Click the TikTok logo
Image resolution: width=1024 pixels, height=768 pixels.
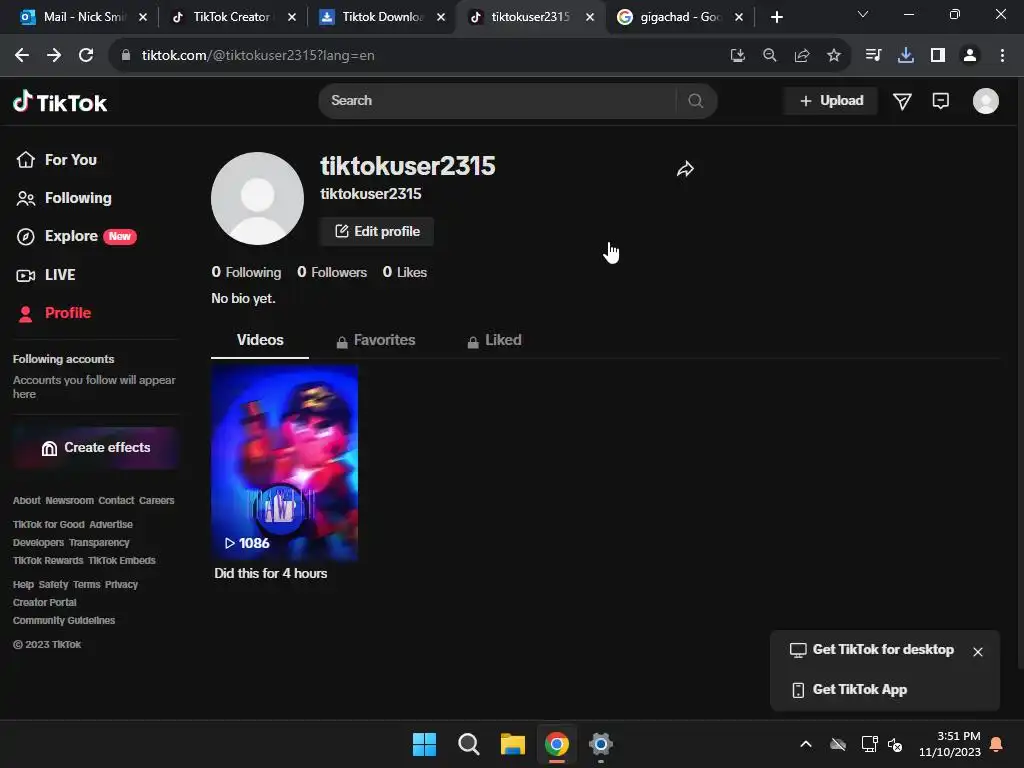point(60,102)
